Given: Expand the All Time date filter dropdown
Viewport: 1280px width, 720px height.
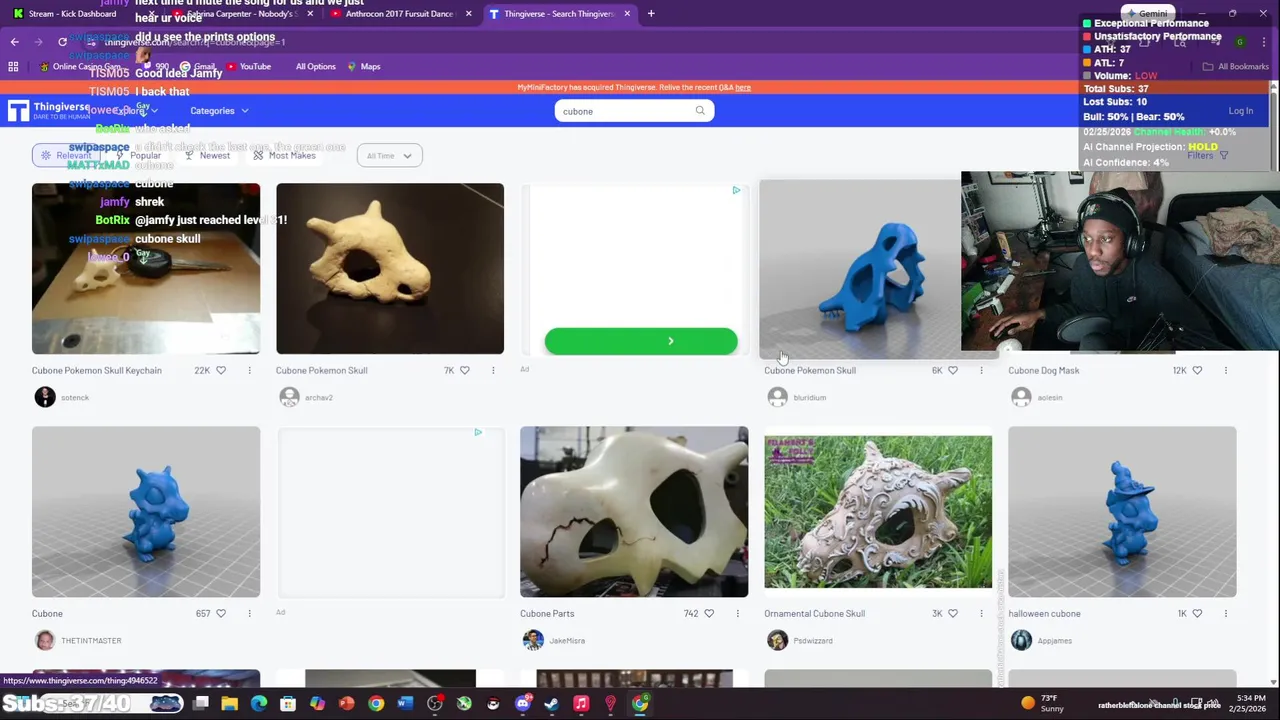Looking at the screenshot, I should tap(389, 156).
